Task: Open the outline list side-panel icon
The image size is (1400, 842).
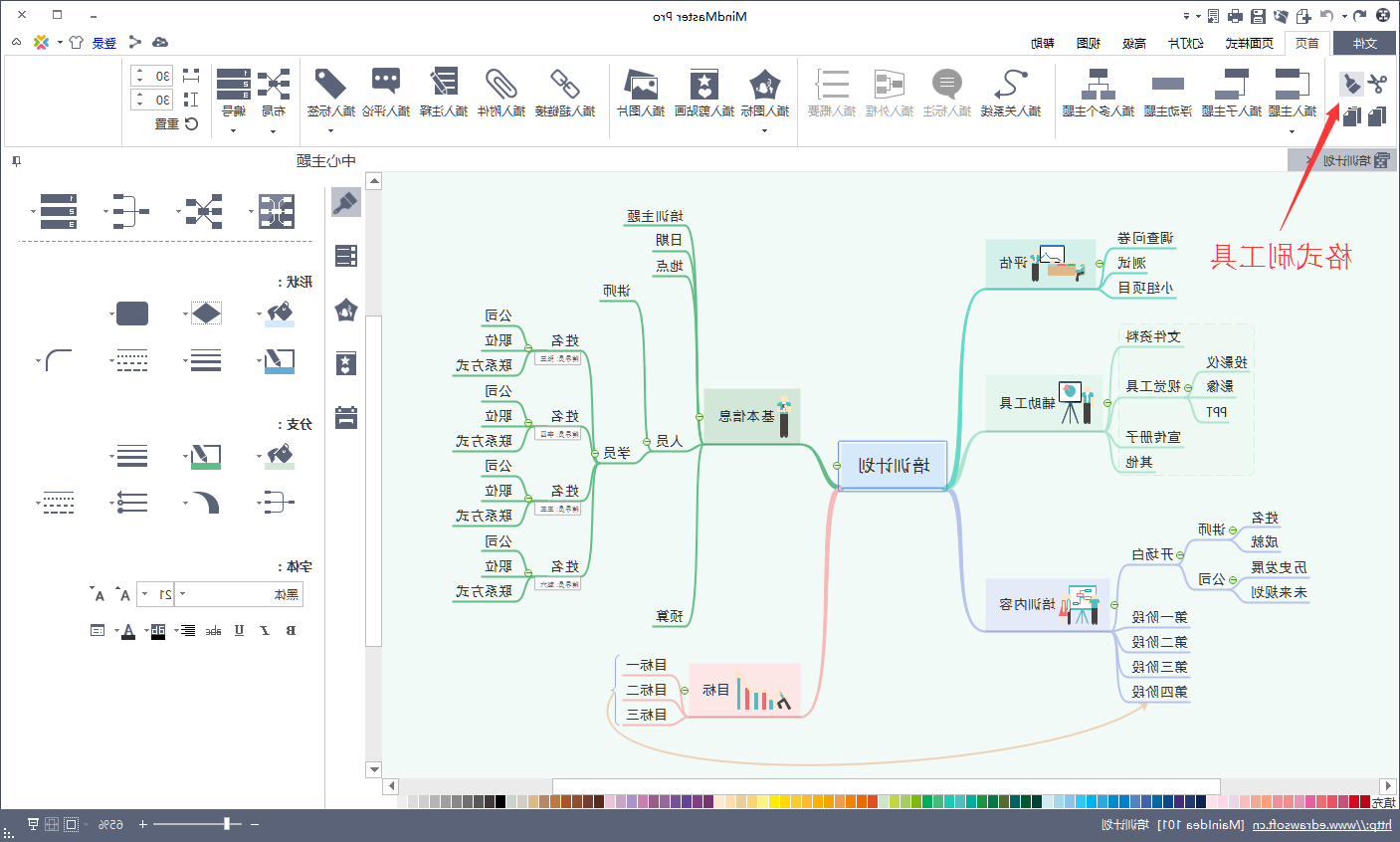Action: pyautogui.click(x=346, y=256)
